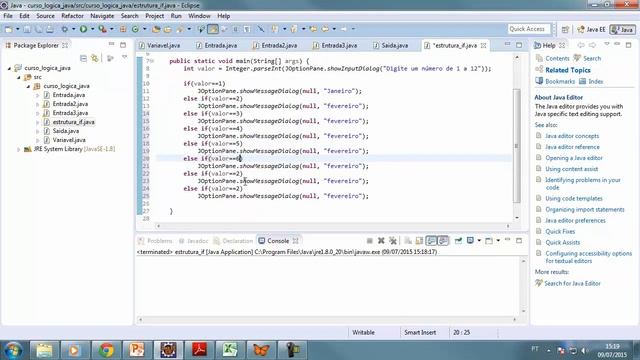Click the Save toolbar icon
The image size is (640, 360).
point(27,29)
